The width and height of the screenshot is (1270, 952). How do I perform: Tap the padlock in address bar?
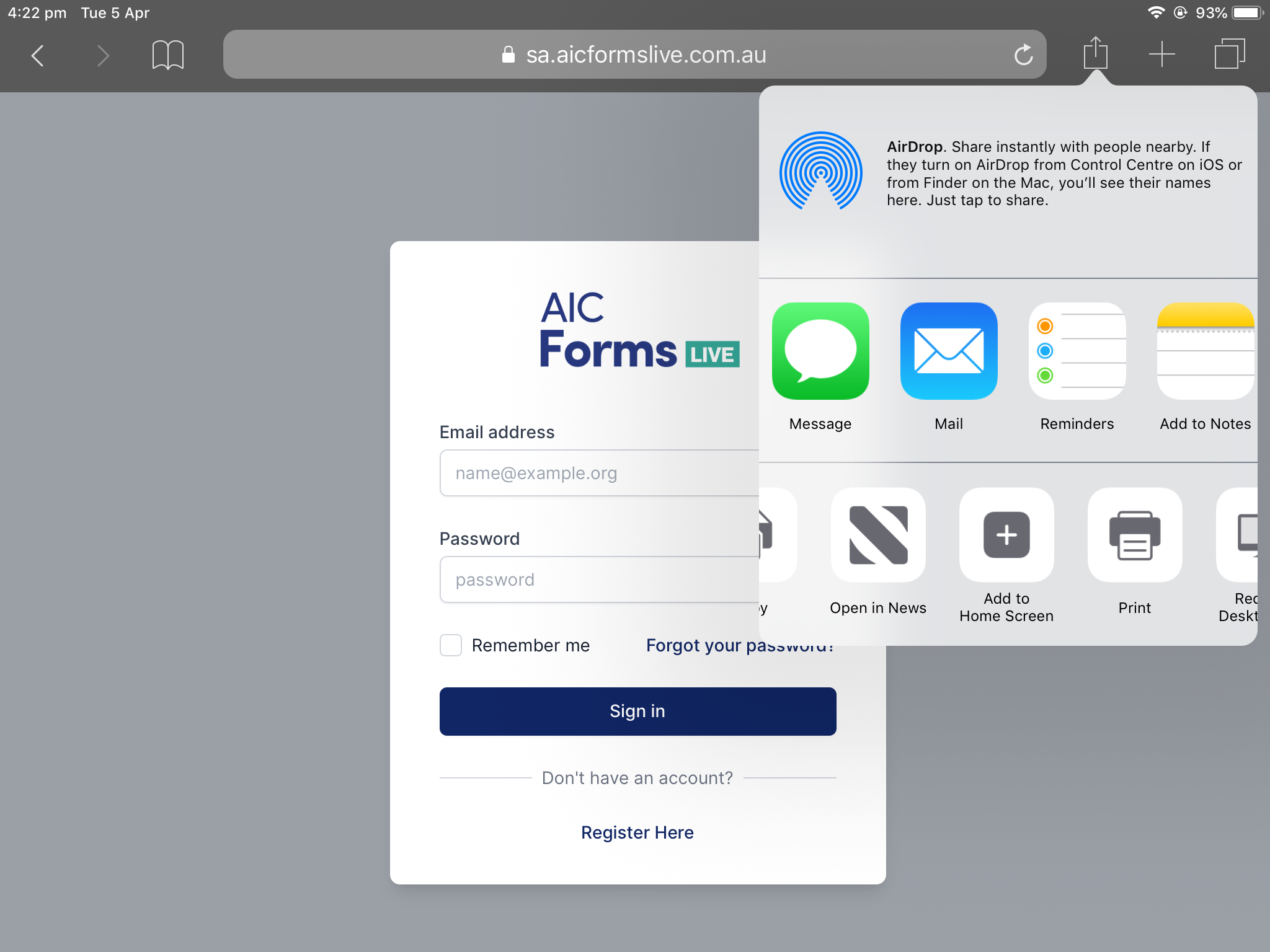(508, 55)
